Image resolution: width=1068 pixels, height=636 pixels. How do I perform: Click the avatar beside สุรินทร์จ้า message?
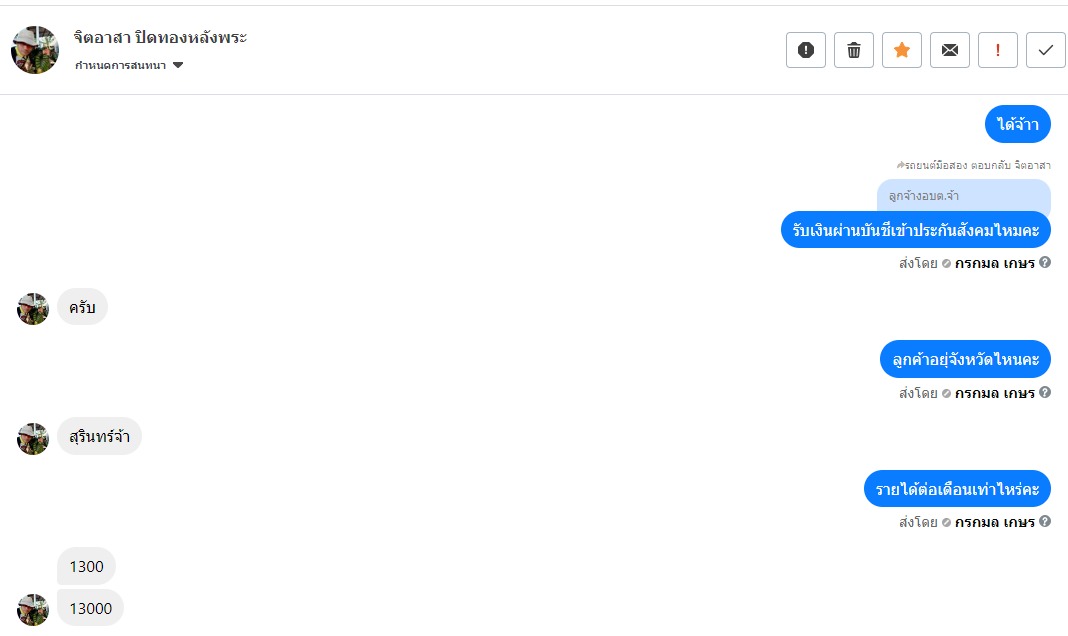[33, 439]
